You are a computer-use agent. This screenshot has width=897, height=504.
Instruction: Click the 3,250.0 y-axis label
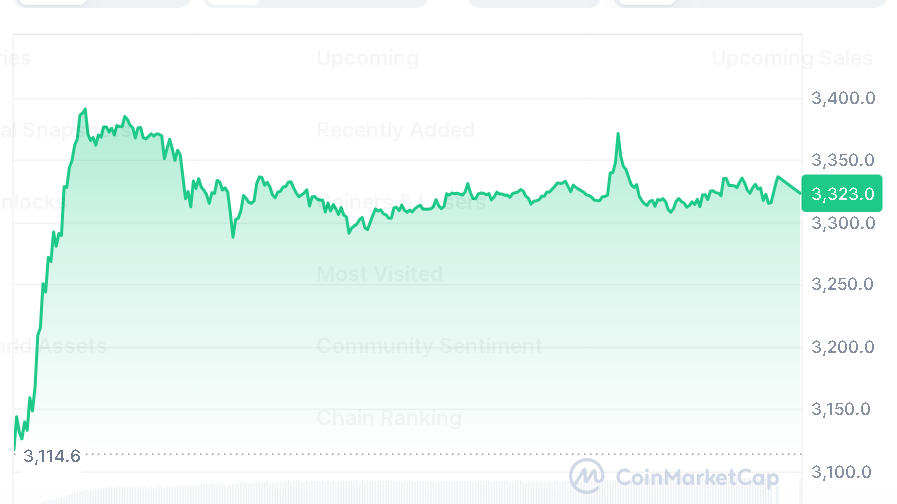843,284
